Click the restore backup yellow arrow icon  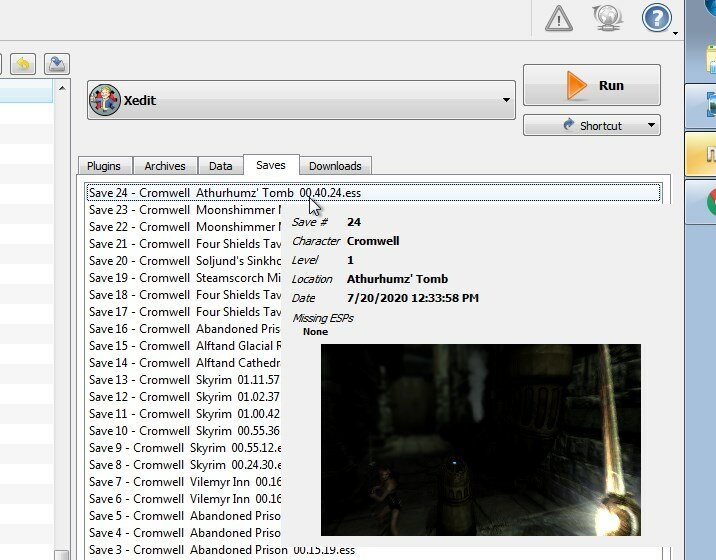[x=23, y=64]
